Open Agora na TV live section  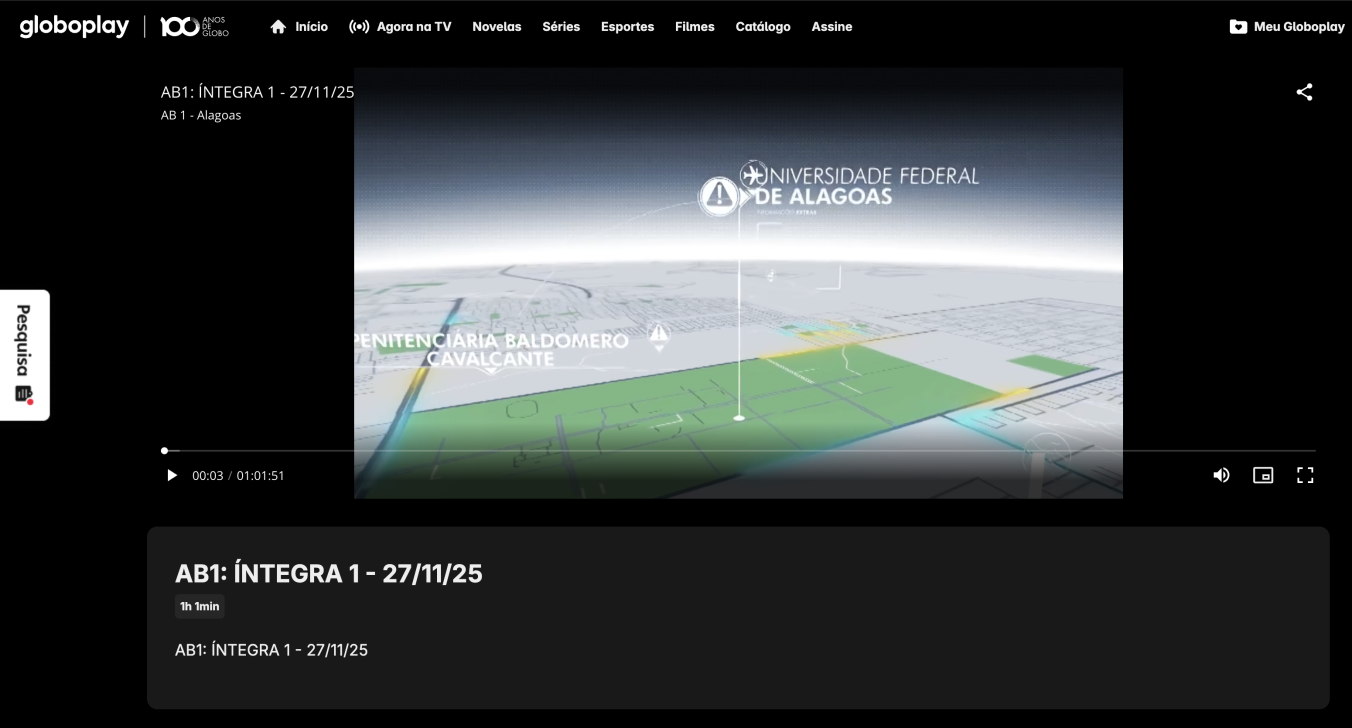(x=400, y=27)
